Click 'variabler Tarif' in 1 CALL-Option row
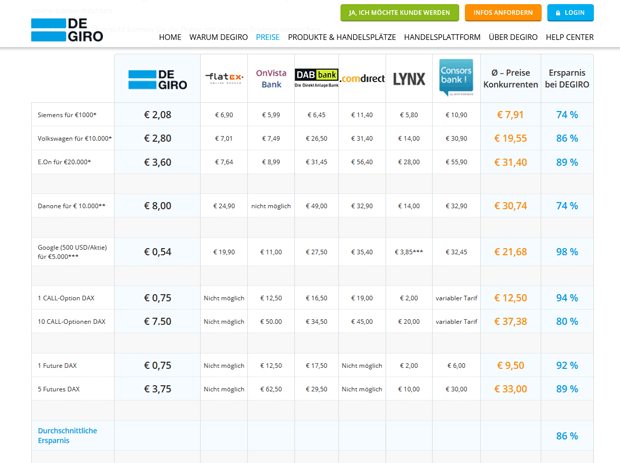 pos(456,298)
